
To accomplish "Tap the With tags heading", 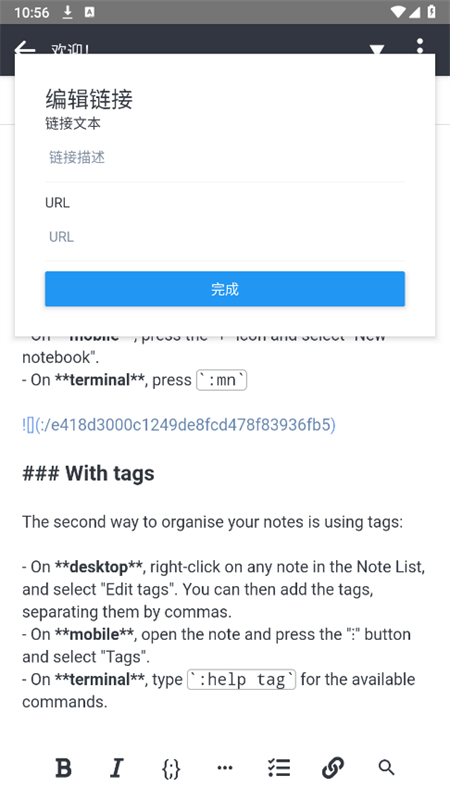I will pos(88,473).
